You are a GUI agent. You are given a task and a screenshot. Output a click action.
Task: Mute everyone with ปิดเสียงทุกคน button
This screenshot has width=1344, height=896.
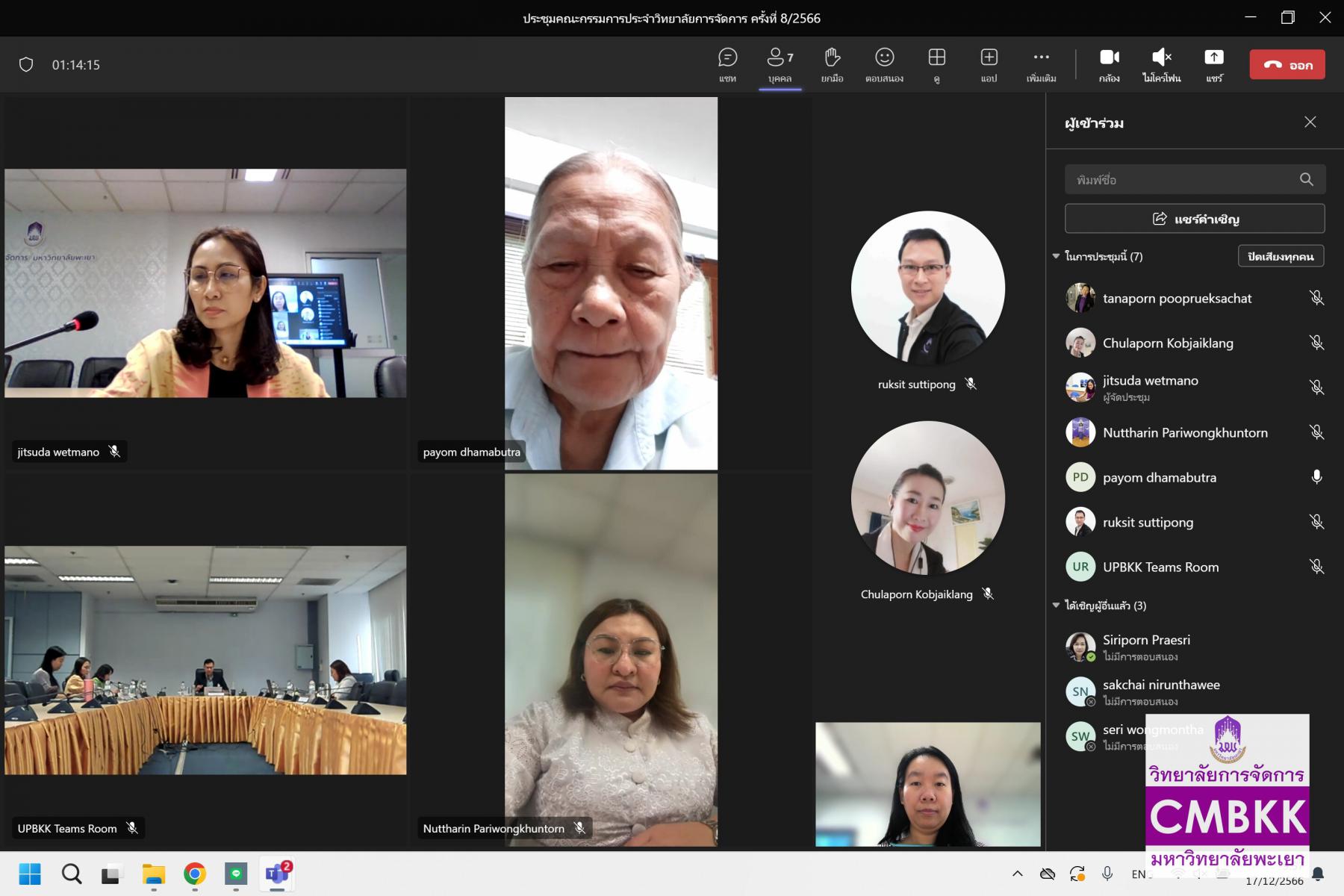coord(1281,256)
